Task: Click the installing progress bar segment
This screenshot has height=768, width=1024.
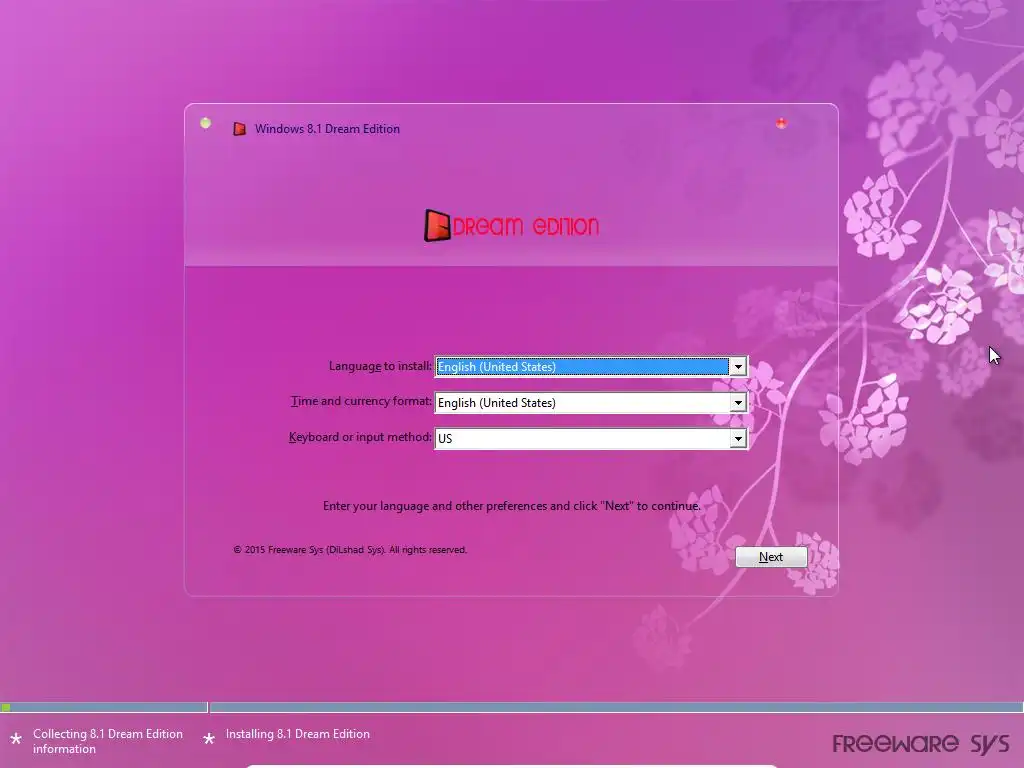Action: [x=616, y=707]
